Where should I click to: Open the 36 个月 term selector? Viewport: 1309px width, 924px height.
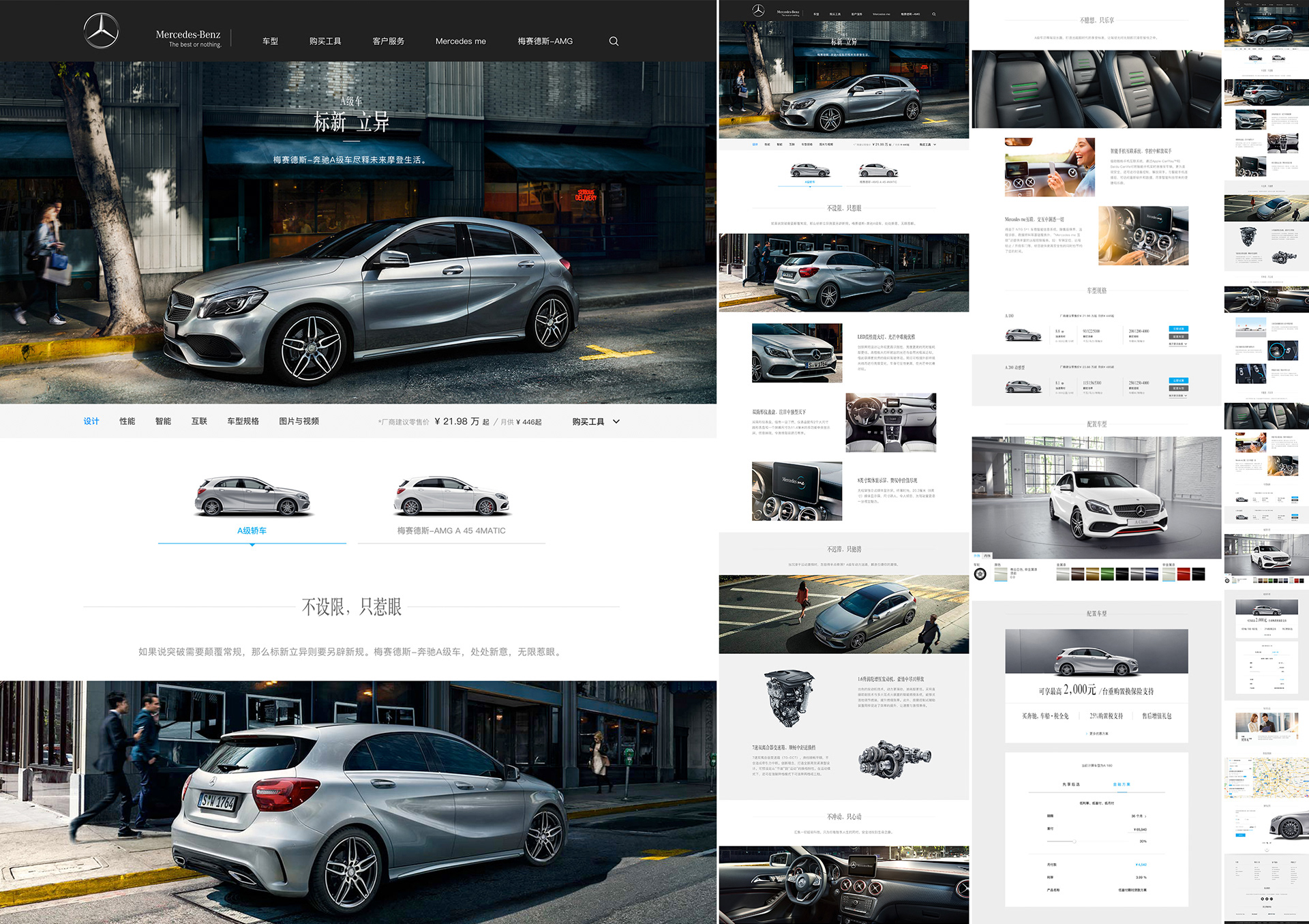[1139, 816]
